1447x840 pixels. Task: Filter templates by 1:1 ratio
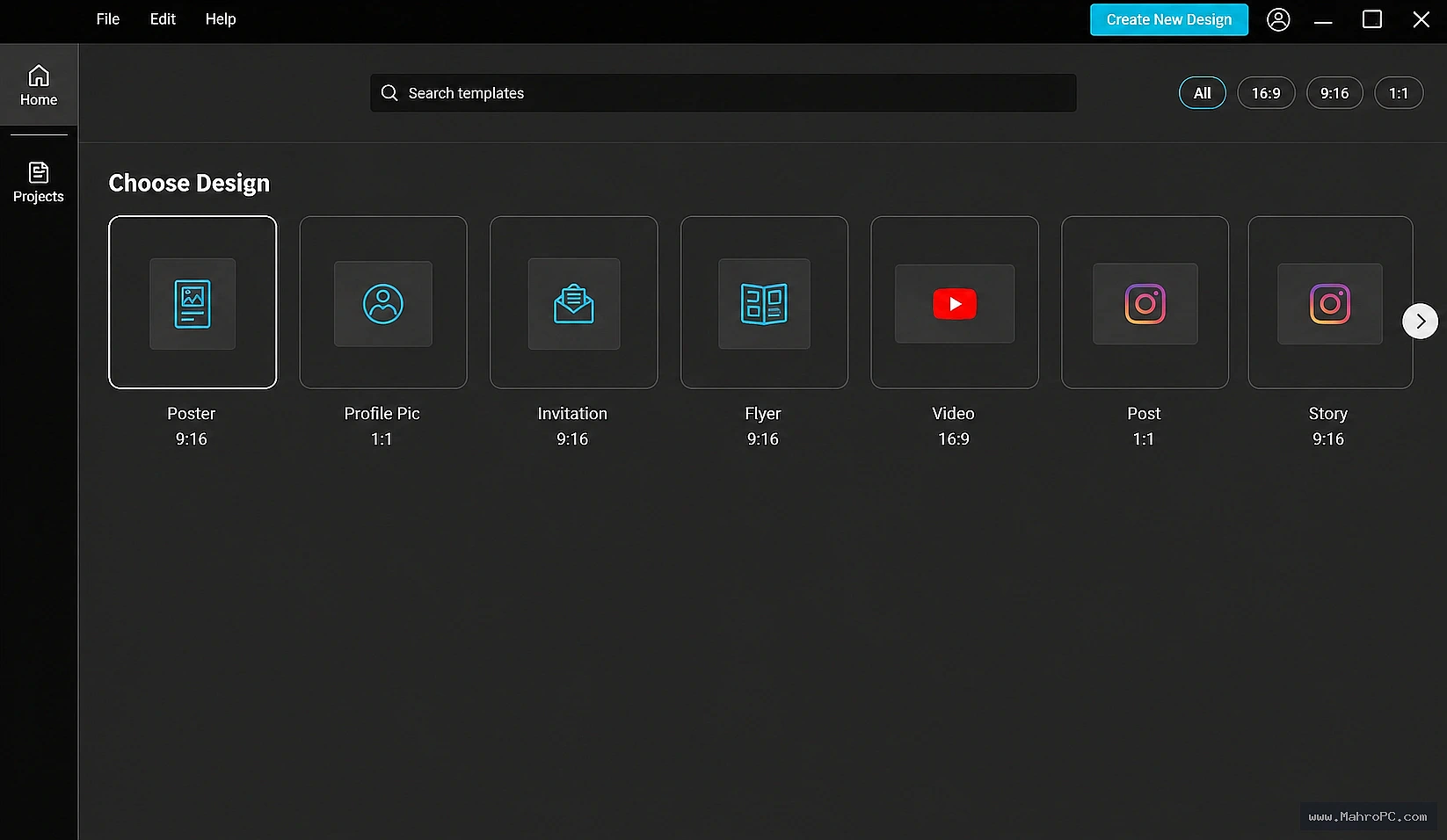coord(1399,93)
